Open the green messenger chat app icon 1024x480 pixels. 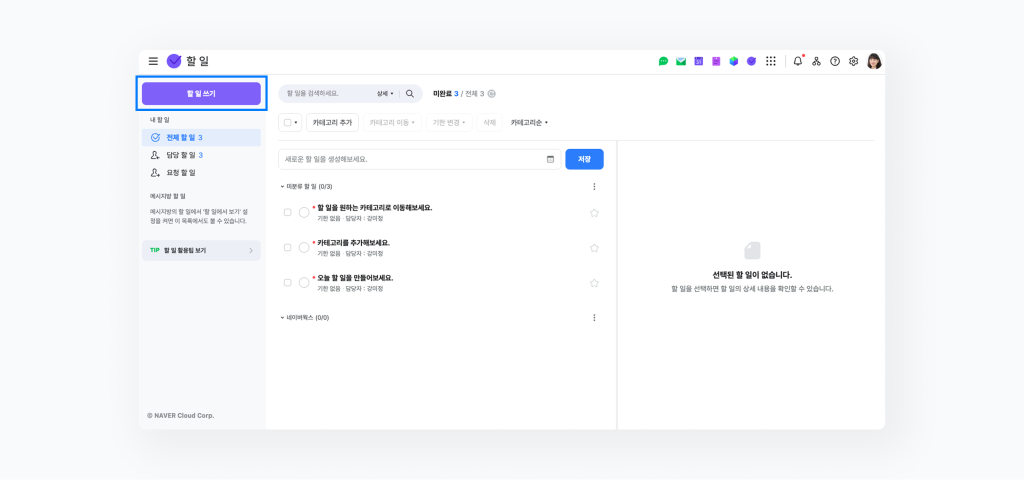[664, 61]
